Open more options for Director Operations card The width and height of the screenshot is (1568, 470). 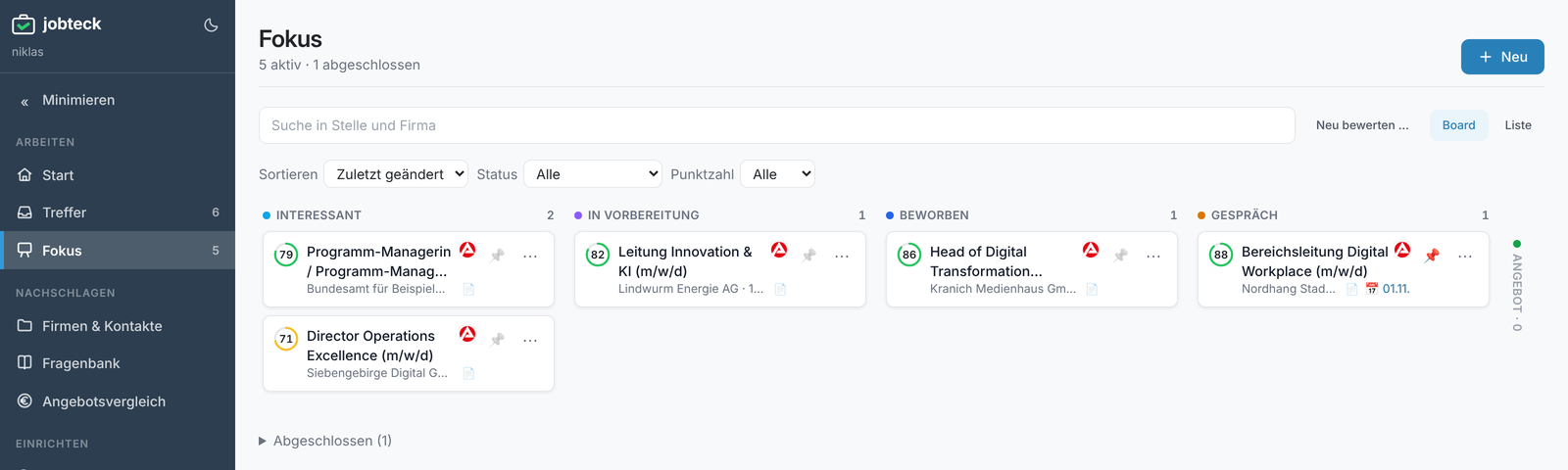[530, 340]
